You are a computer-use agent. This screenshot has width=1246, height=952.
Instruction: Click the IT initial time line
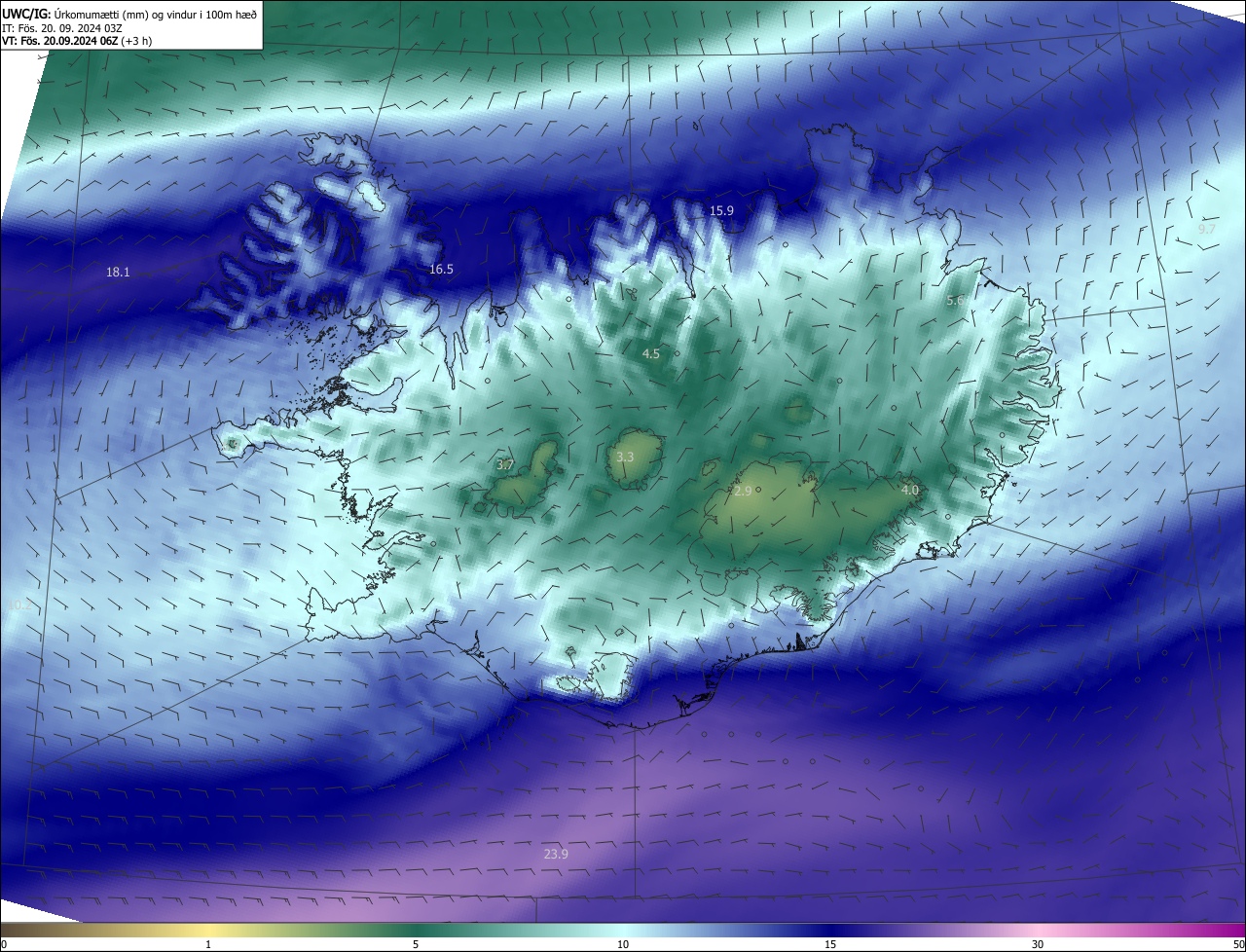61,27
